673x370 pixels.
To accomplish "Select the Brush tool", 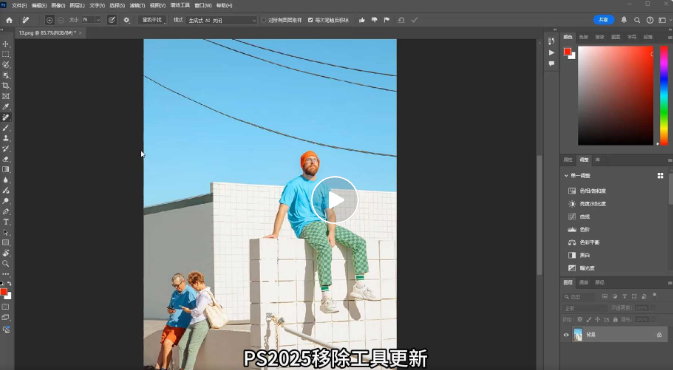I will coord(6,128).
